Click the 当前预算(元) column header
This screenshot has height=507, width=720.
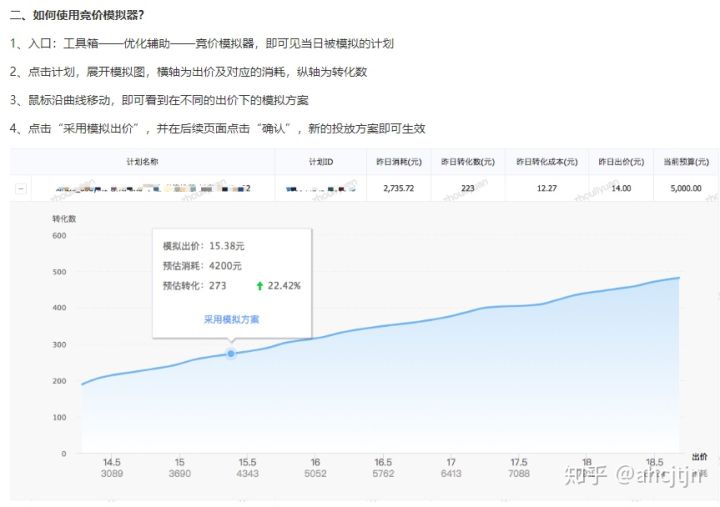click(x=686, y=162)
